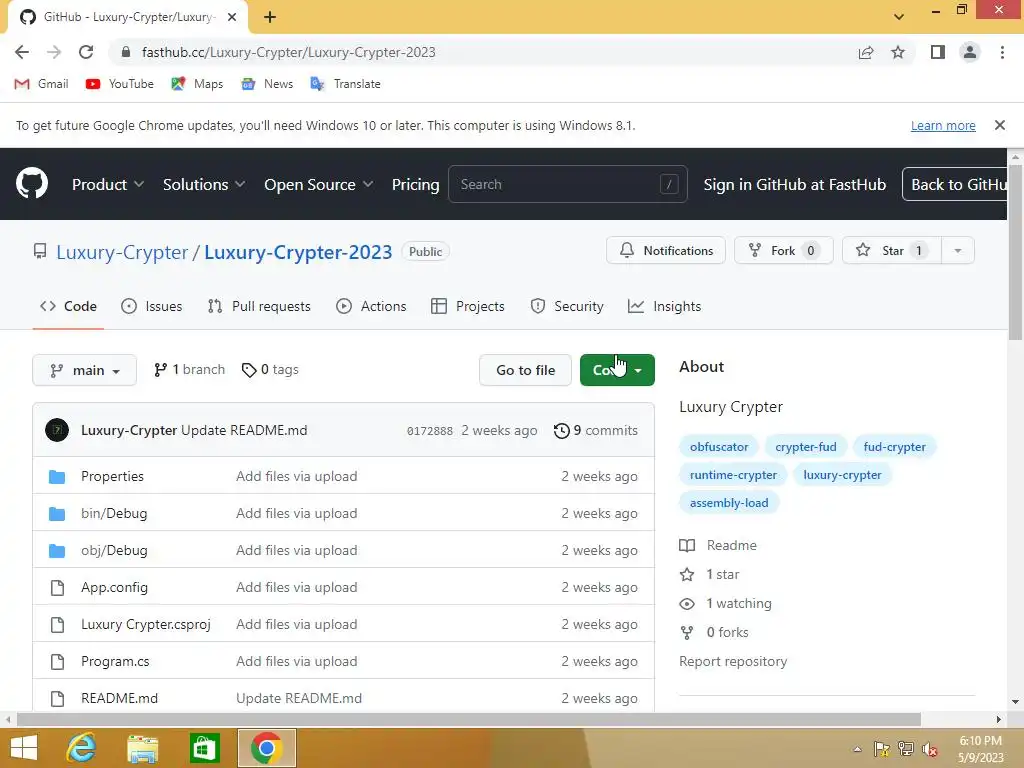The width and height of the screenshot is (1024, 768).
Task: Click the muted volume tray icon
Action: tap(929, 749)
